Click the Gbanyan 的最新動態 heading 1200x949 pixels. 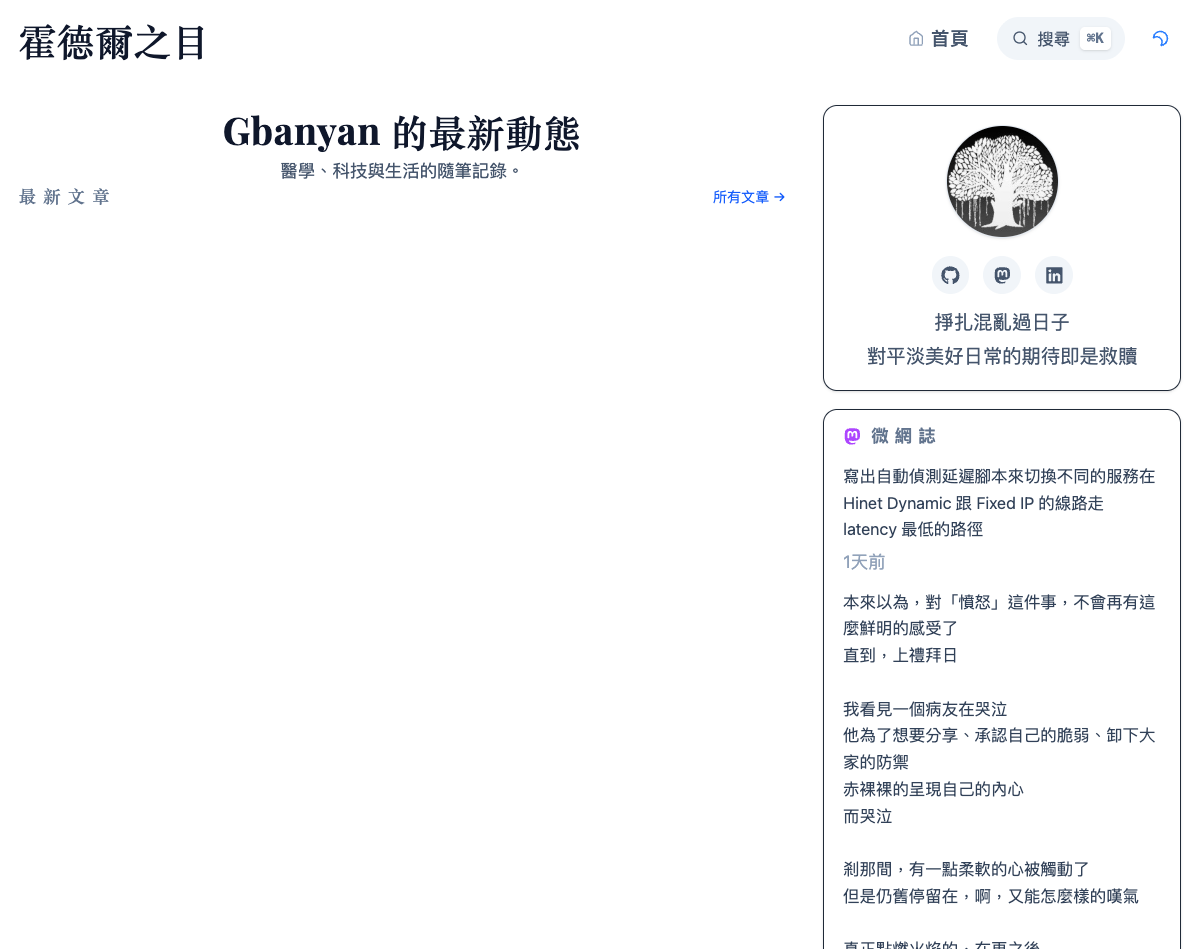[x=401, y=132]
